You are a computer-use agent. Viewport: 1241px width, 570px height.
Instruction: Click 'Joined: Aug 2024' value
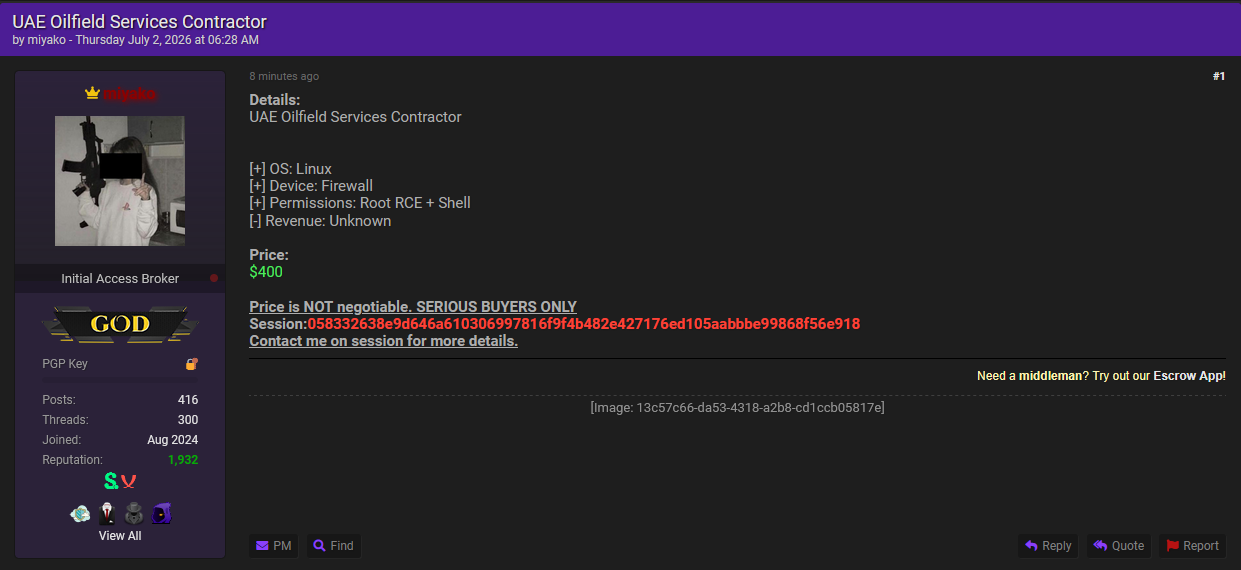click(172, 440)
